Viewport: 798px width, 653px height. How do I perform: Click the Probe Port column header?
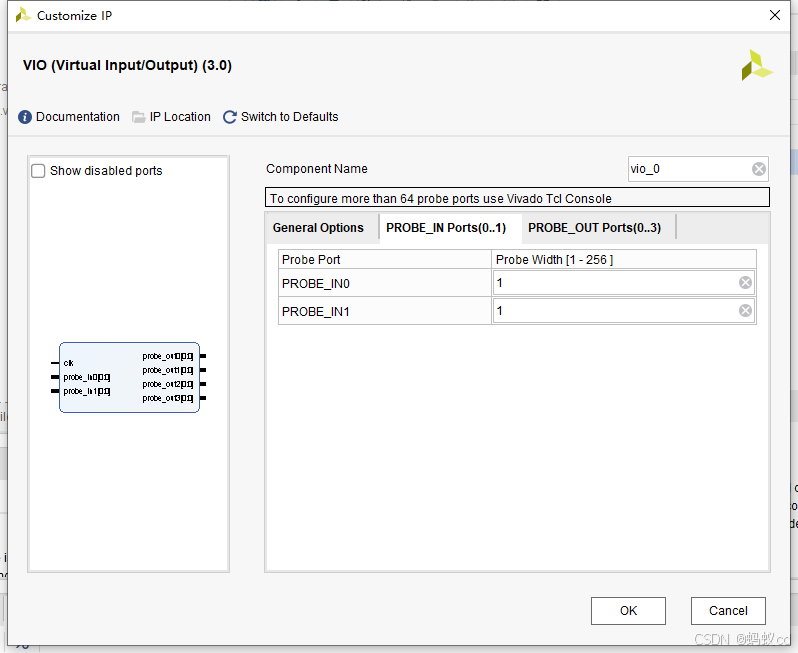coord(384,260)
